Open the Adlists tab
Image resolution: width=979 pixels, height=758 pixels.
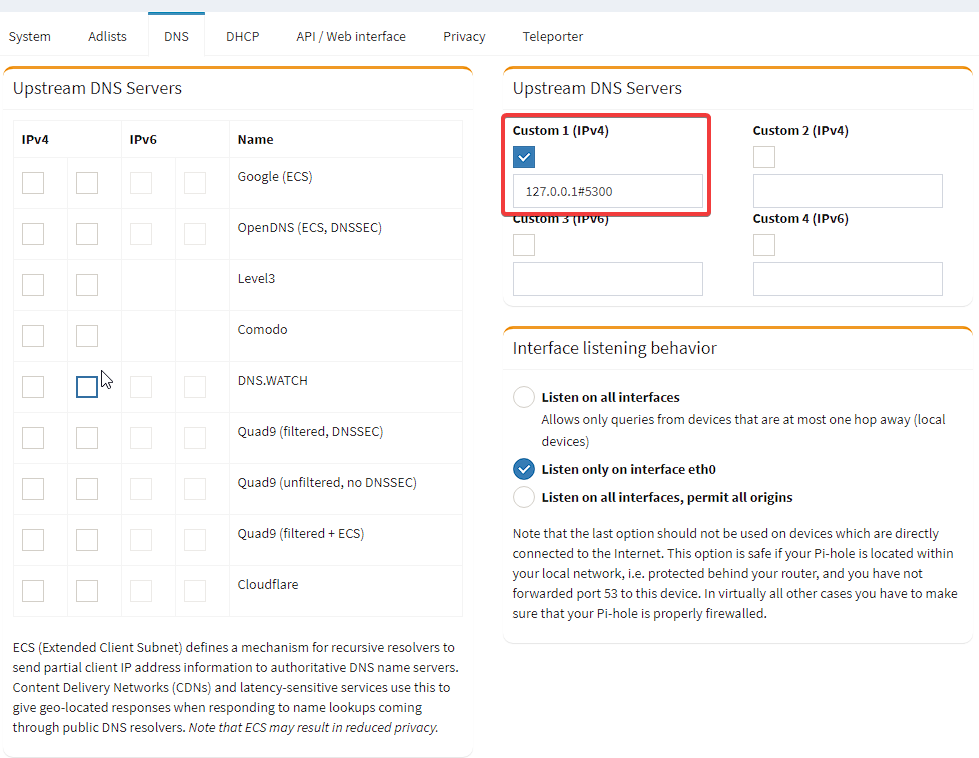pos(107,36)
